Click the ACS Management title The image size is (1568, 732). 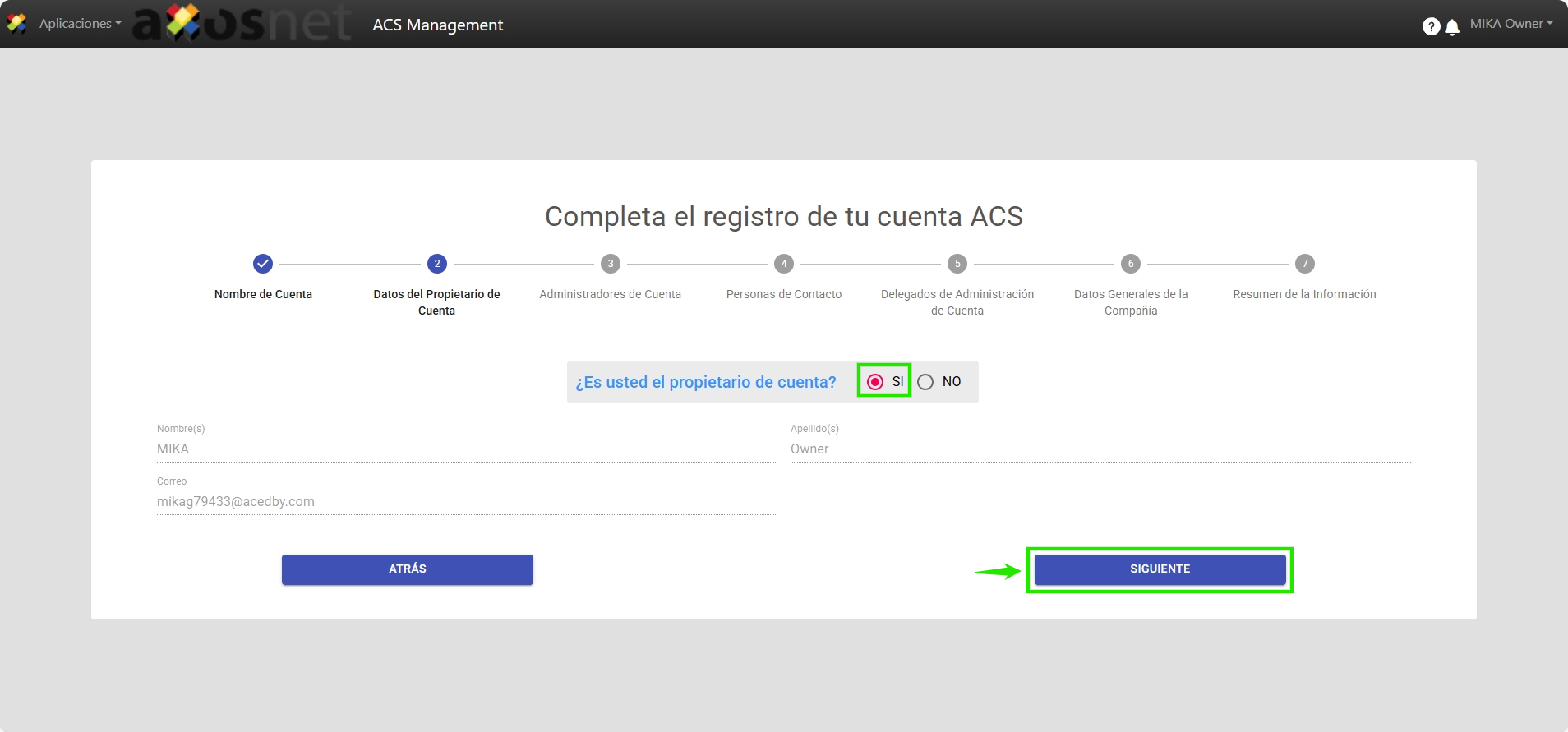pos(437,25)
